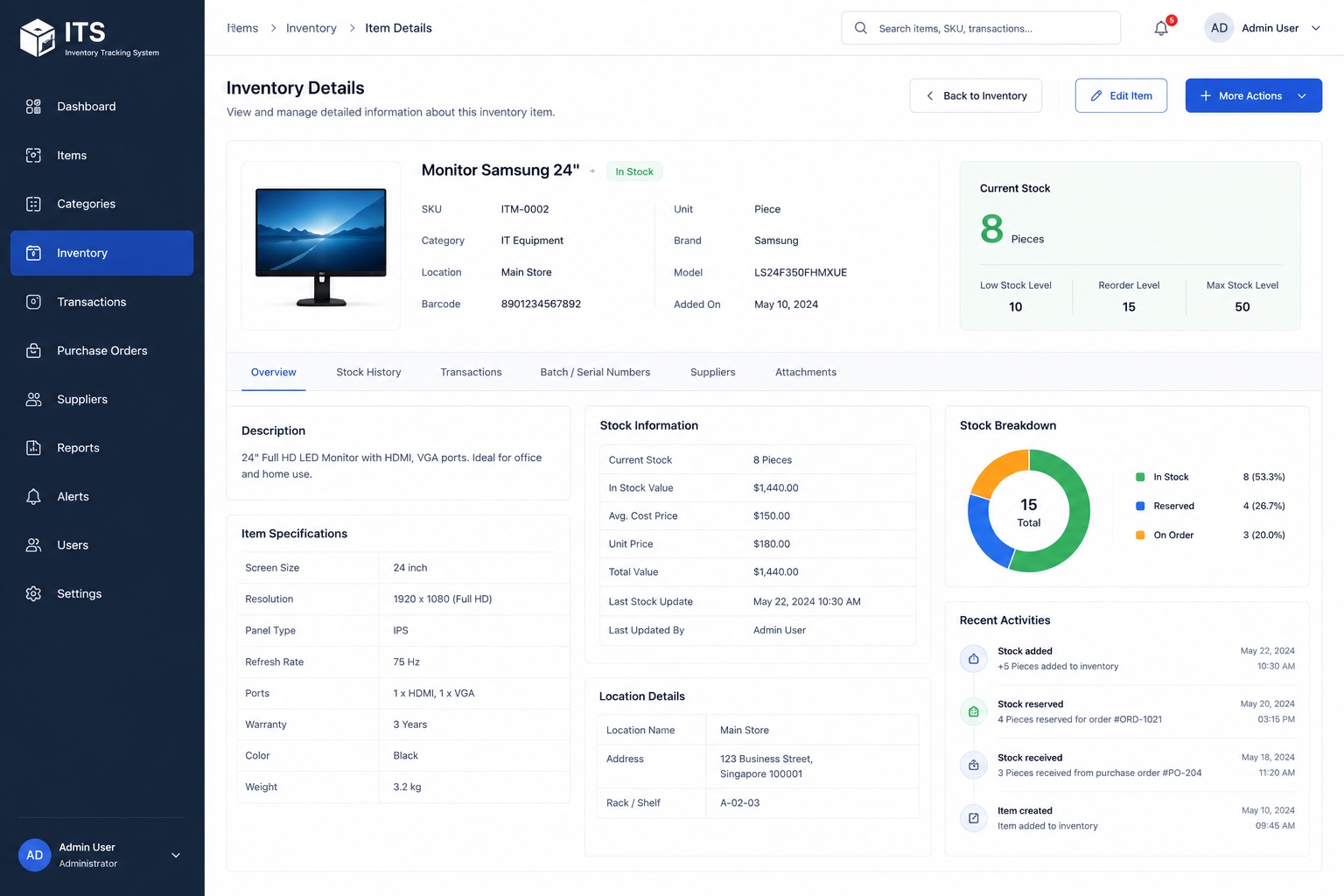Click the SKU value ITM-0002
1344x896 pixels.
tap(525, 209)
